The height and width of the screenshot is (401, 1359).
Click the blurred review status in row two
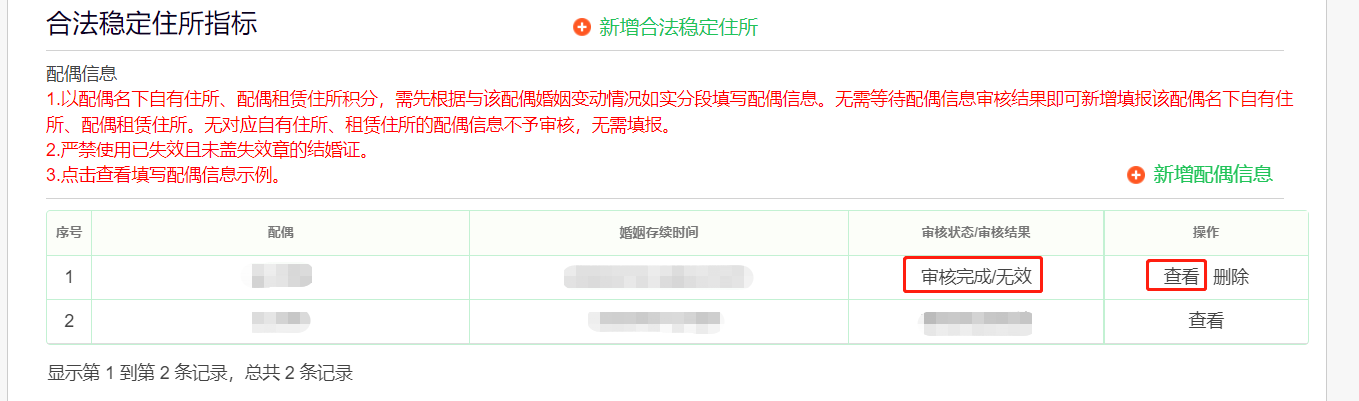(x=976, y=321)
